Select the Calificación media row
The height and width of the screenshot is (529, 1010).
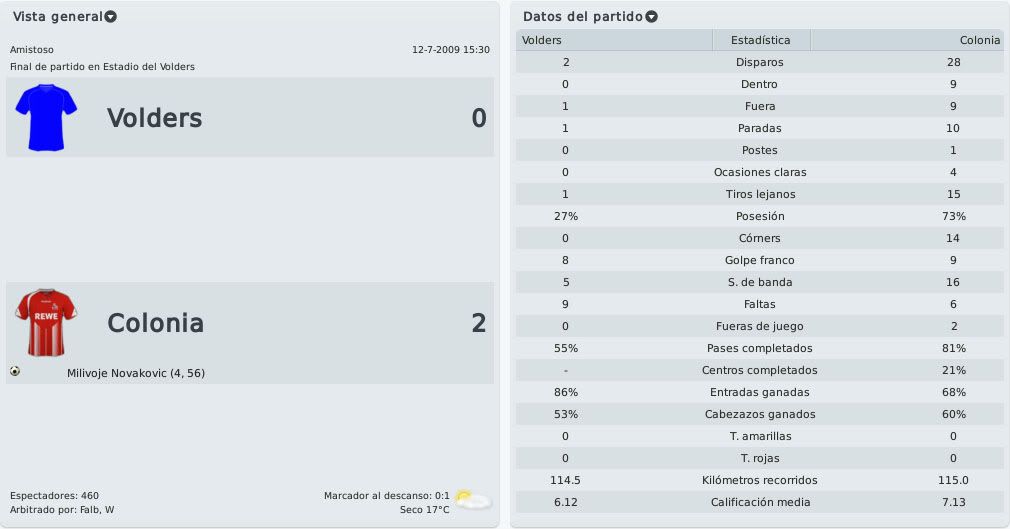[x=759, y=503]
